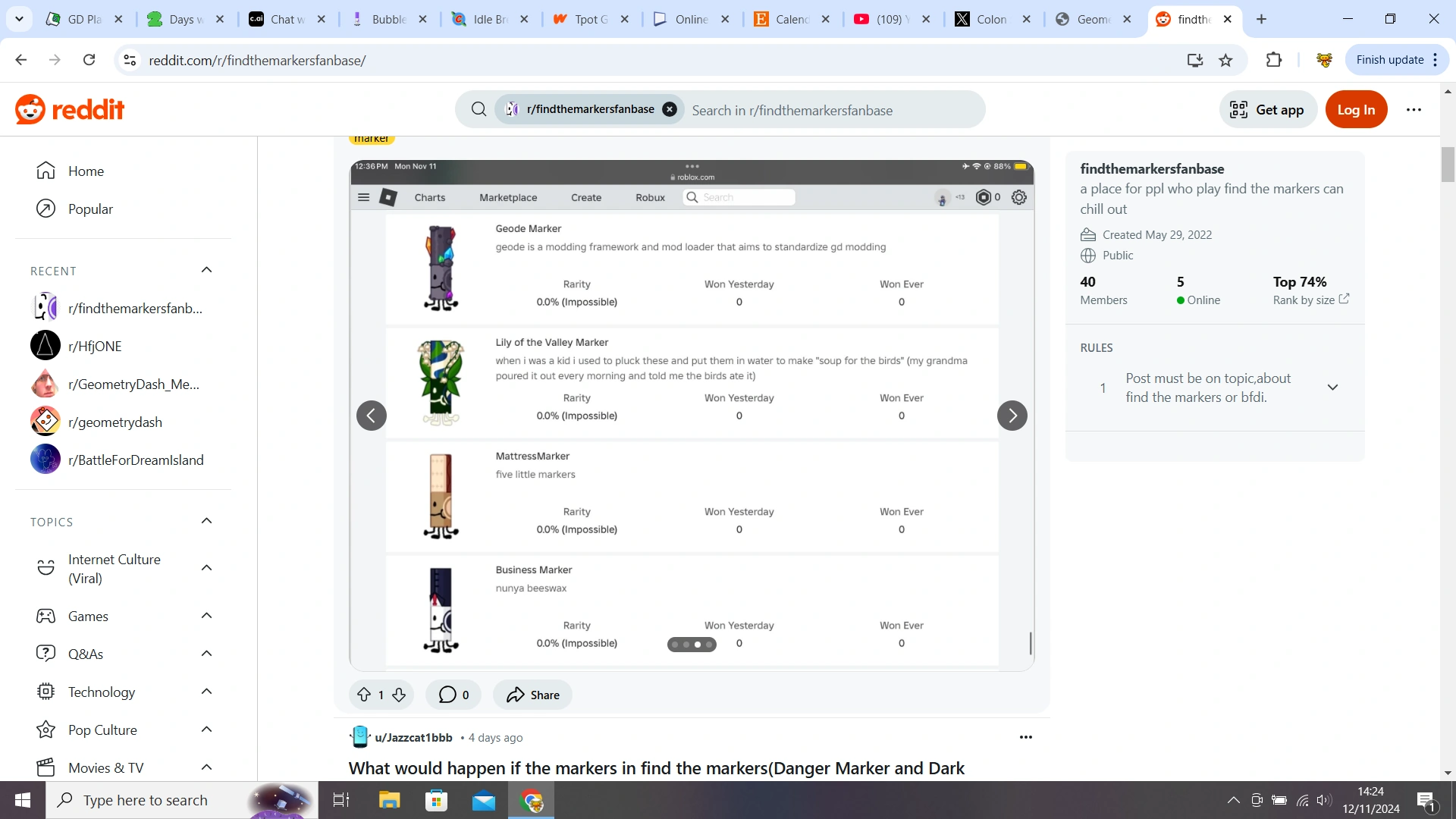Image resolution: width=1456 pixels, height=819 pixels.
Task: Collapse the Topics section
Action: click(206, 521)
